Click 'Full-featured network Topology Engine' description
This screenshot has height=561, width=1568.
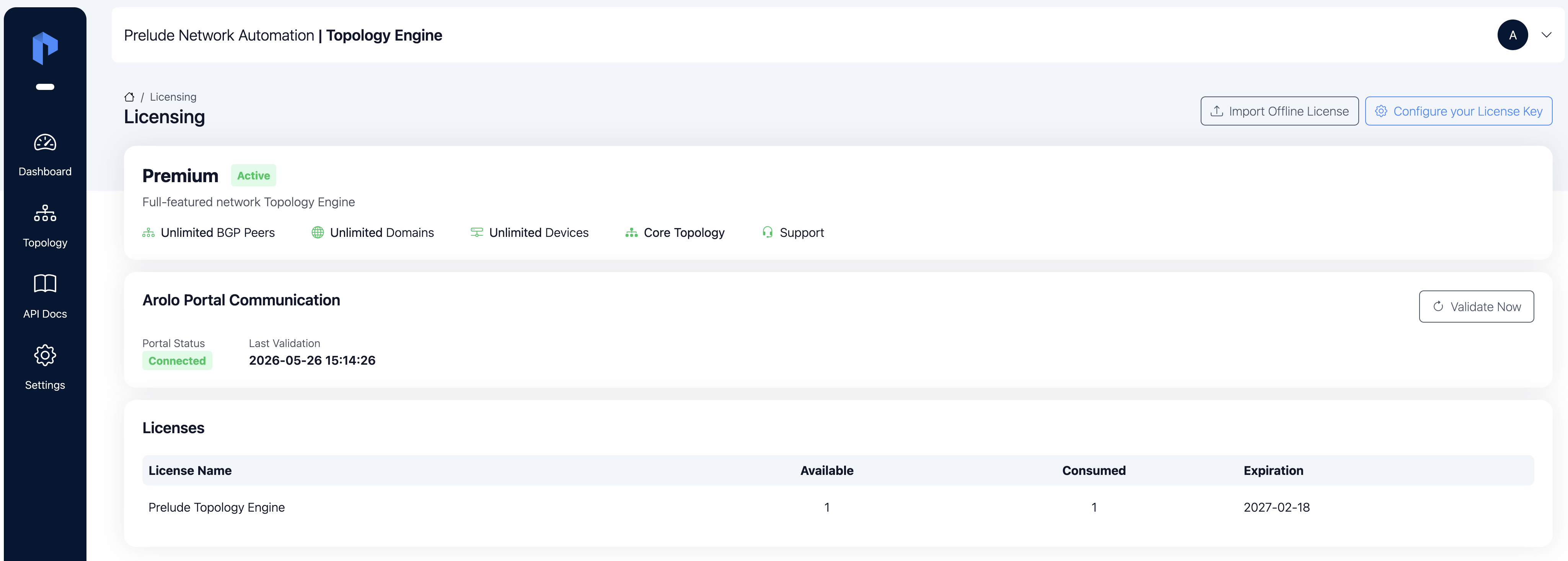pyautogui.click(x=248, y=202)
